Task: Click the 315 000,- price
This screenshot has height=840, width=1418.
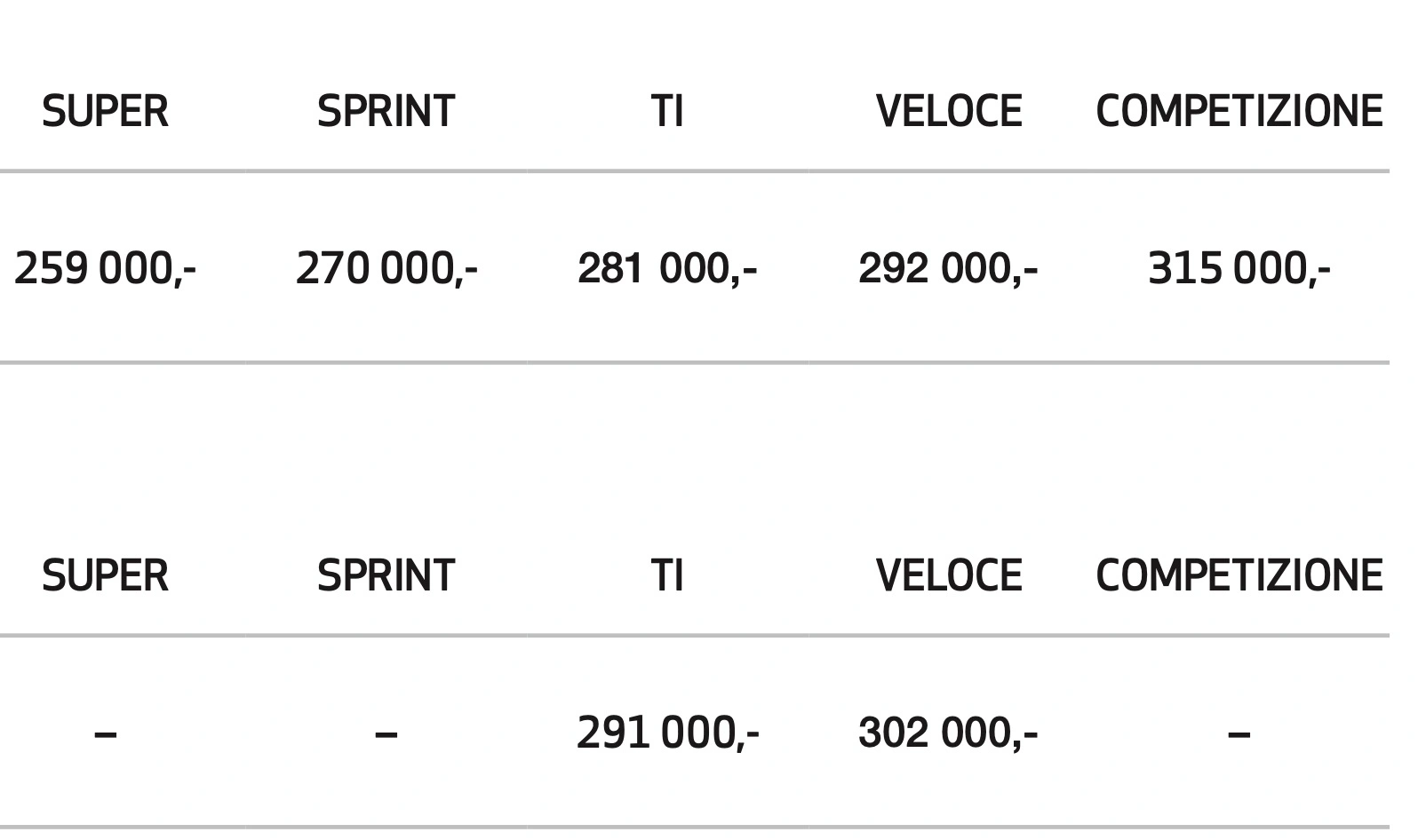Action: point(1239,268)
